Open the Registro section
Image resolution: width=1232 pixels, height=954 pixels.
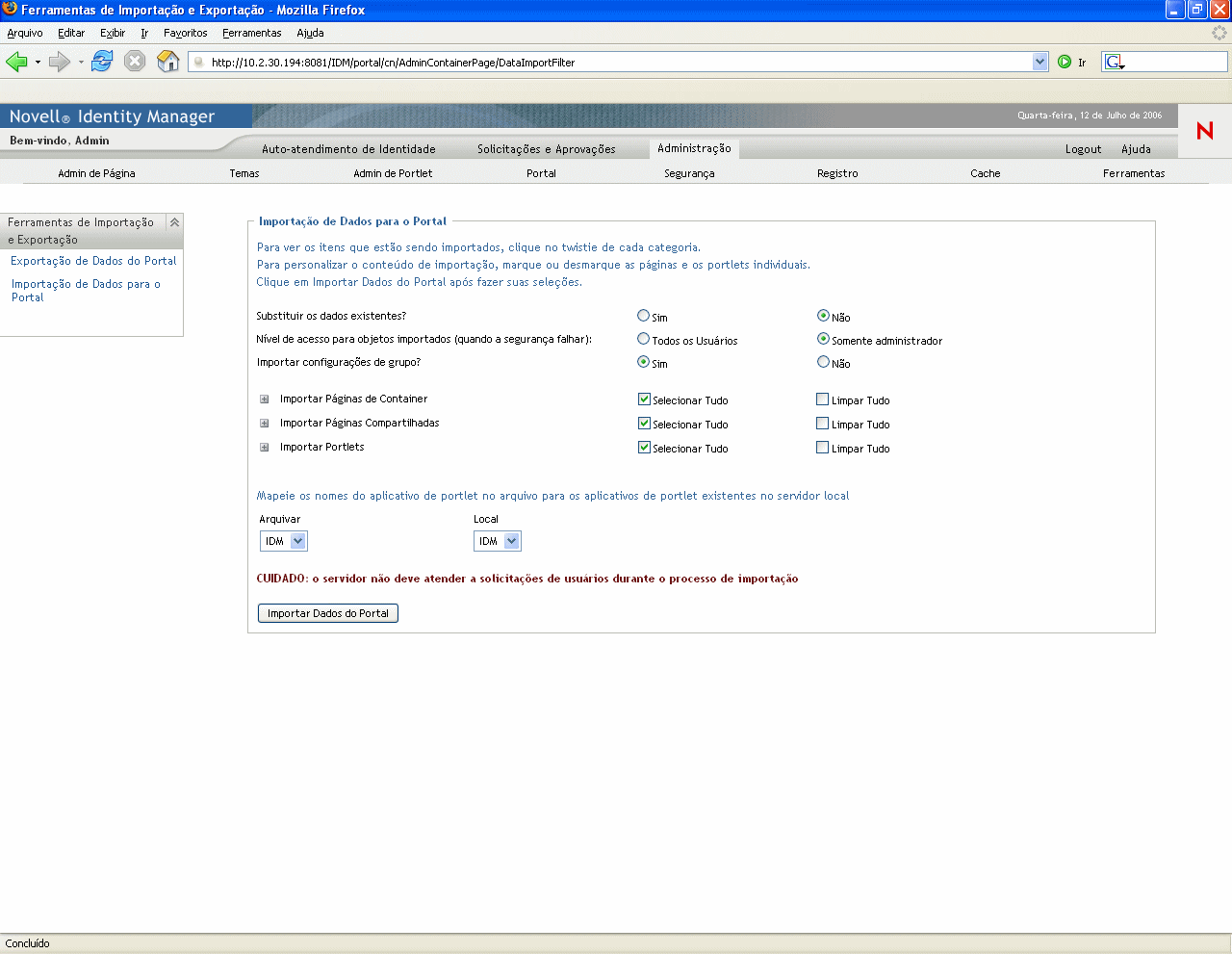(837, 173)
